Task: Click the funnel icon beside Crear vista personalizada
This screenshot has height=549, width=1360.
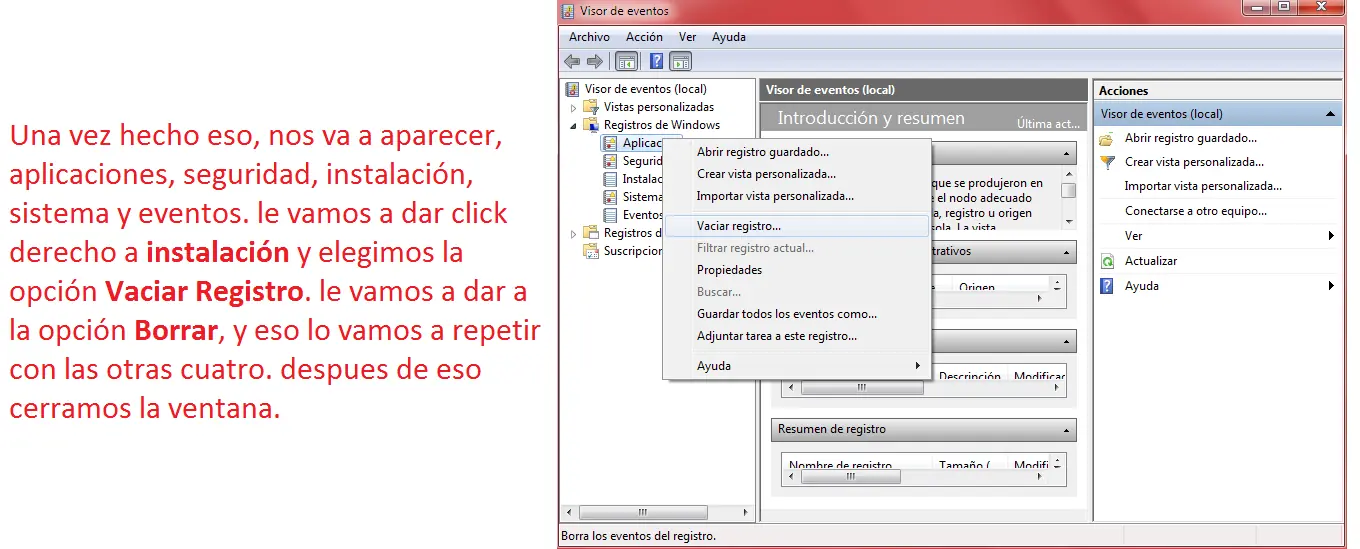Action: click(x=1107, y=162)
